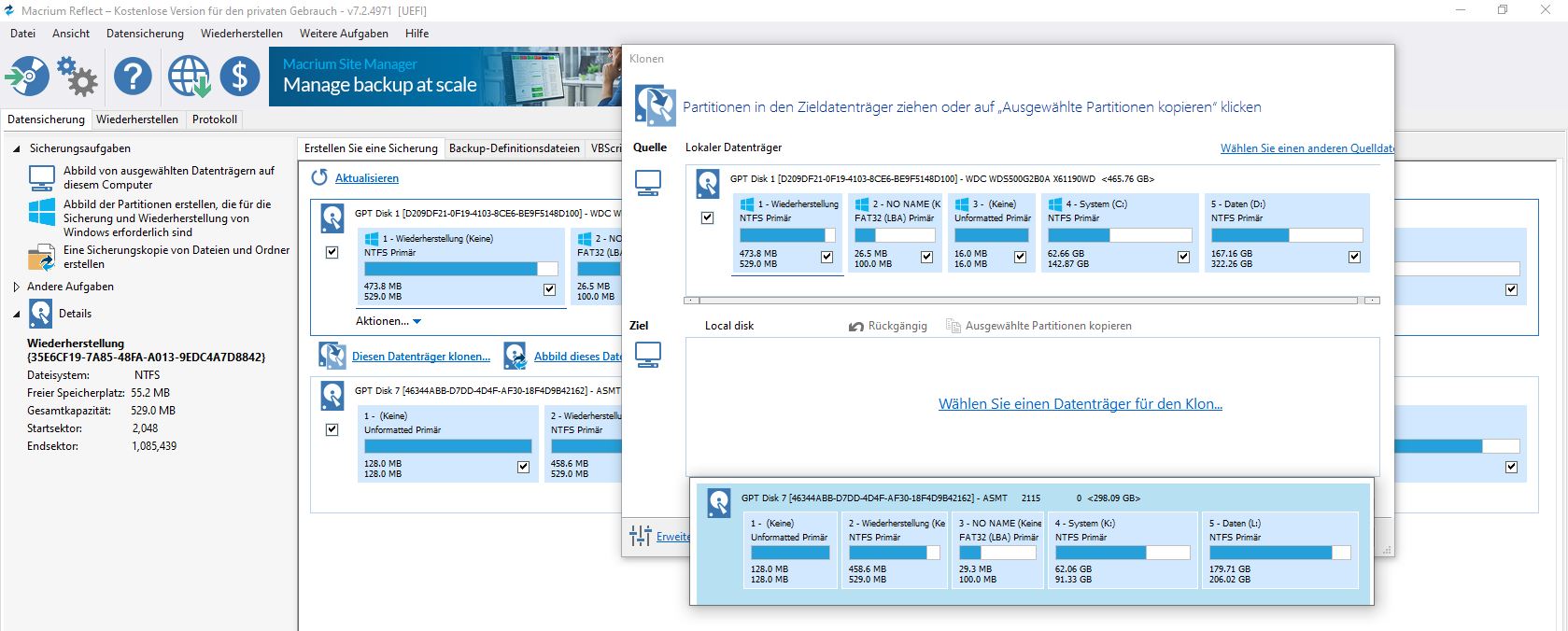Screen dimensions: 1568x631
Task: Toggle GPT Disk 7 checkbox in main window
Action: pos(332,429)
